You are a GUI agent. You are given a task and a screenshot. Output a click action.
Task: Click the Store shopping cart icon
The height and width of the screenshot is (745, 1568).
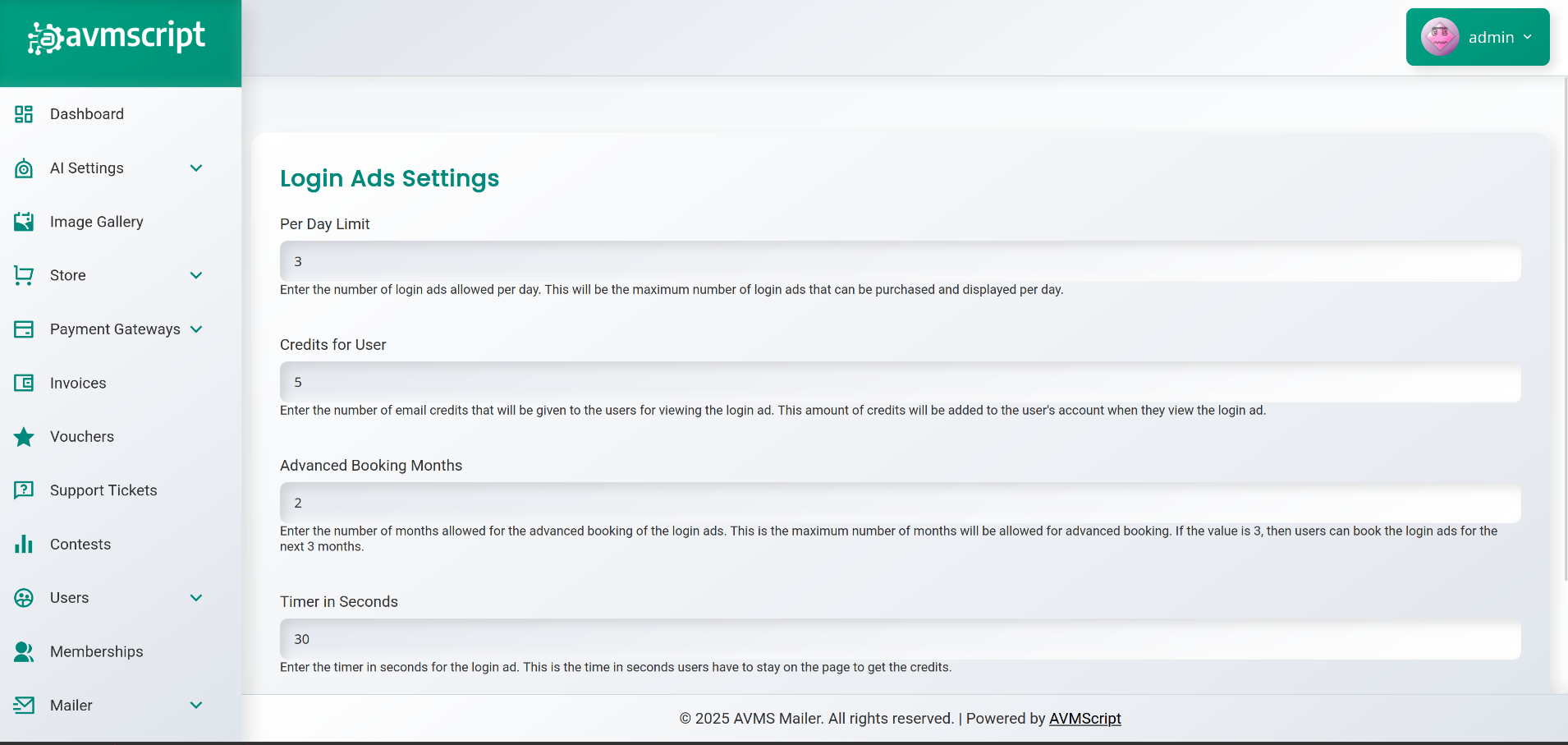click(24, 276)
